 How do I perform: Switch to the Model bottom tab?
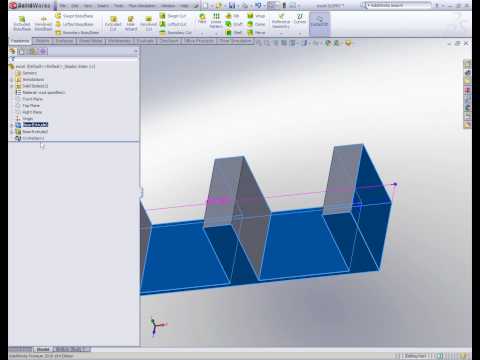[x=43, y=349]
